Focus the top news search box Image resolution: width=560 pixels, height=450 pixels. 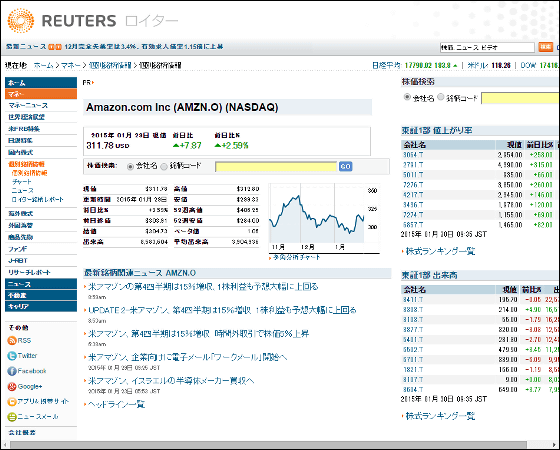tap(487, 47)
